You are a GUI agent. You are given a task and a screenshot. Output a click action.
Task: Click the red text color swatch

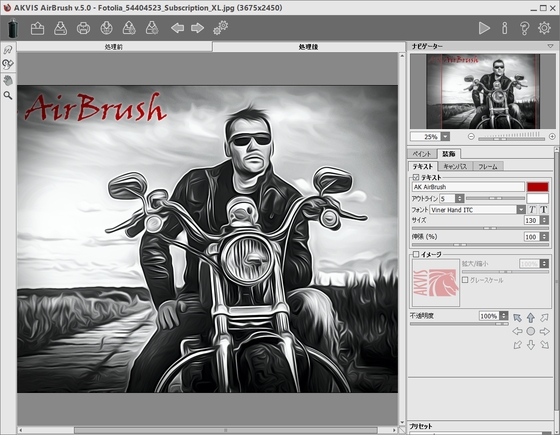pos(538,187)
